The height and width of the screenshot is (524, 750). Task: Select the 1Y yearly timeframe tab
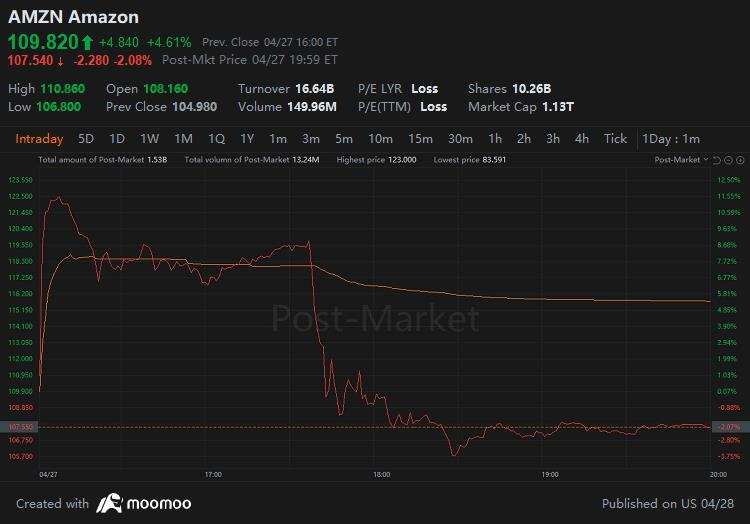(247, 139)
